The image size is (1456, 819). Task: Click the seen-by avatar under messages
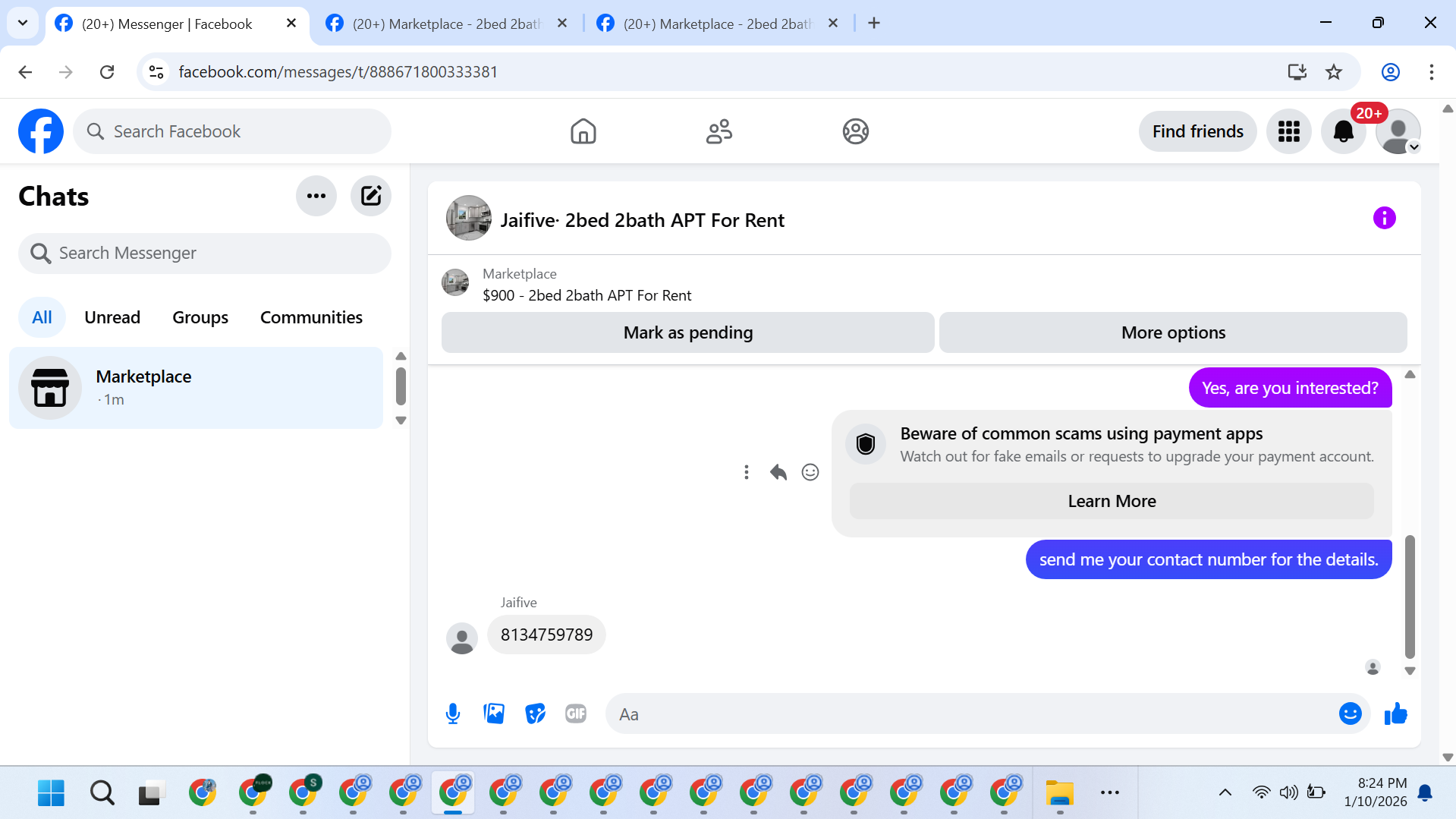pos(1373,667)
